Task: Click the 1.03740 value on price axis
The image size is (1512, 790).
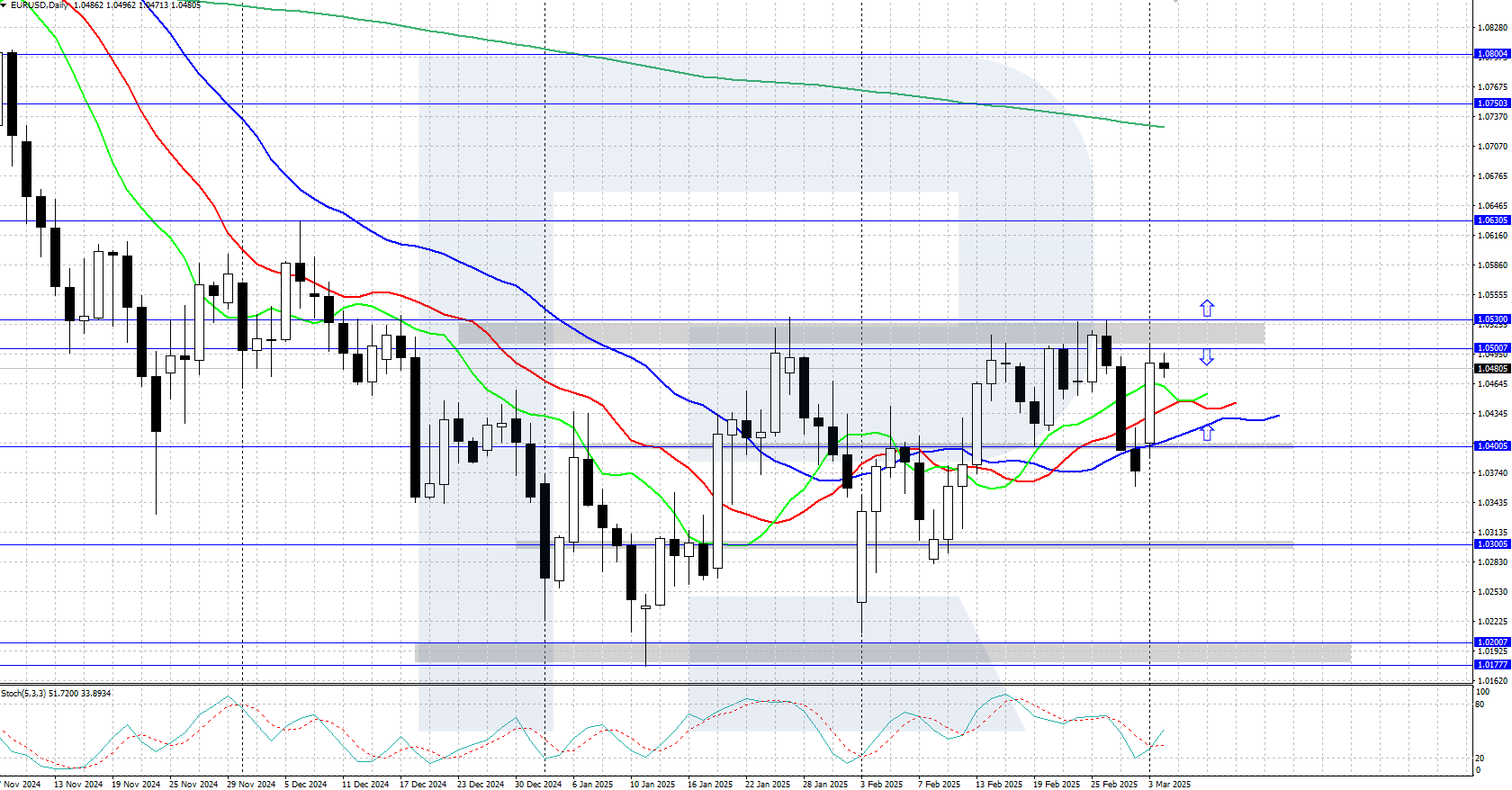Action: click(1493, 473)
